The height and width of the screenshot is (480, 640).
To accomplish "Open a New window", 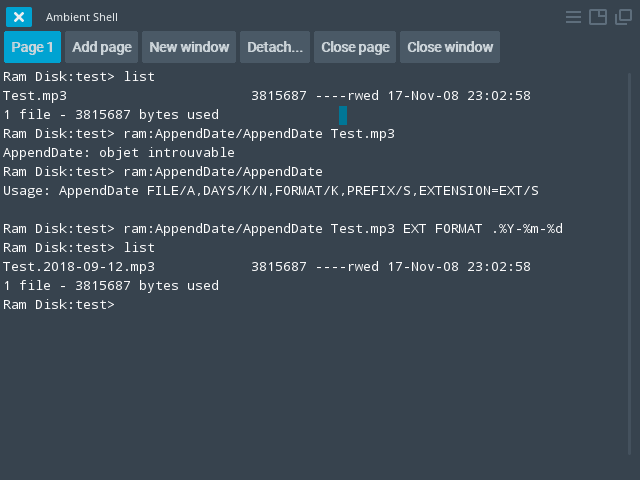I will tap(190, 47).
